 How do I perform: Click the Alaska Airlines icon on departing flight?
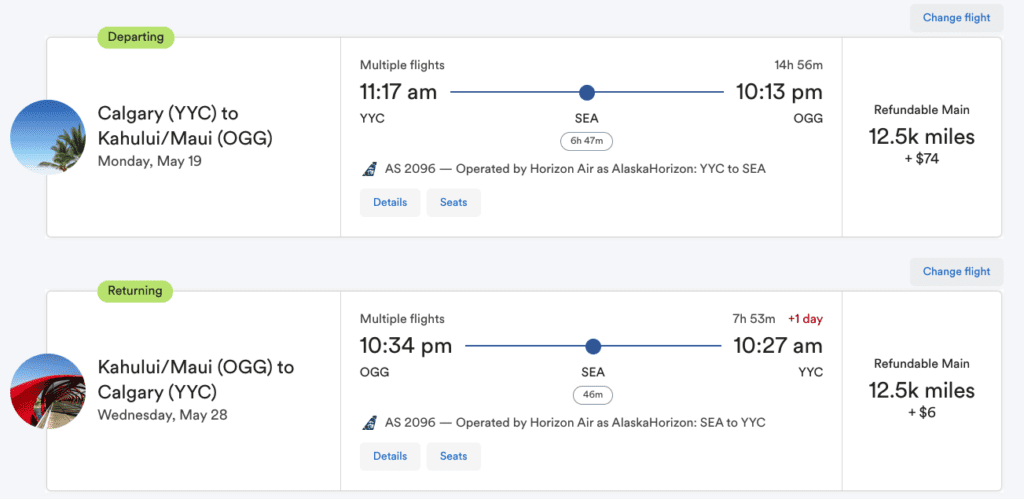(369, 169)
